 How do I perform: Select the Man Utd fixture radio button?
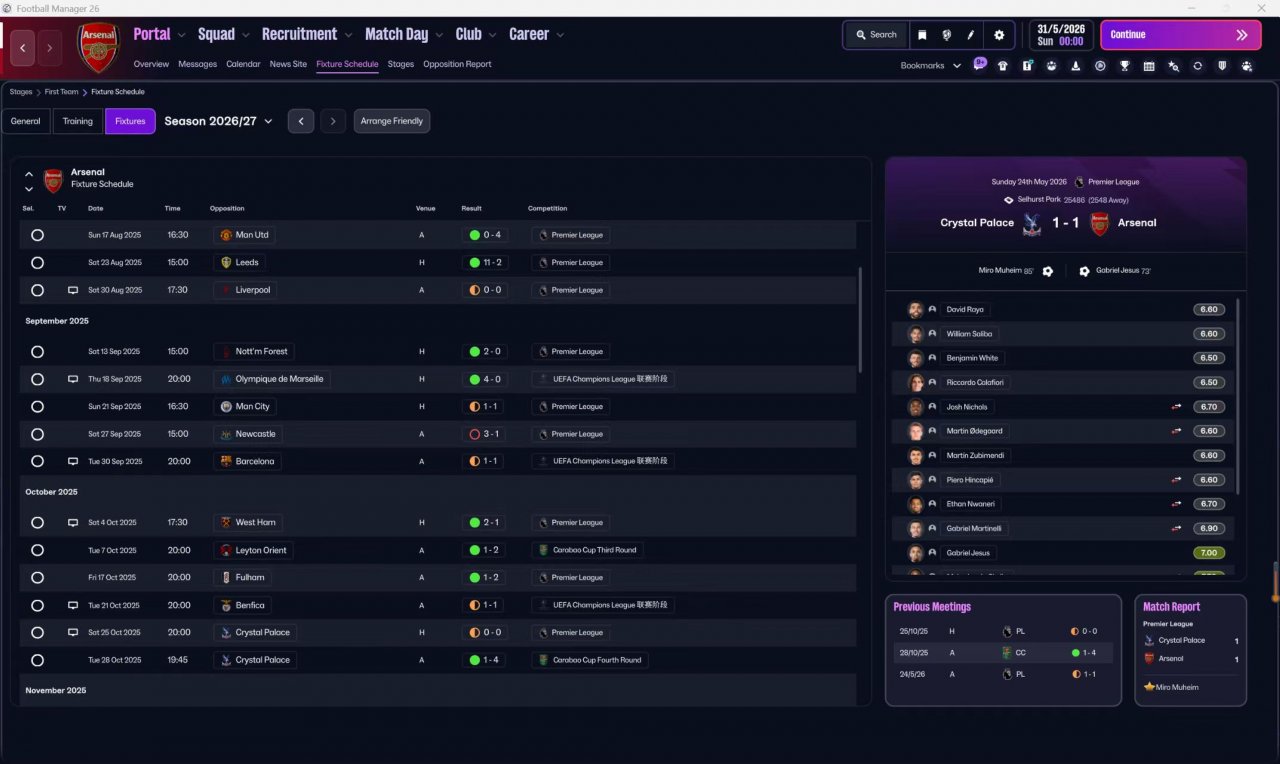(37, 235)
